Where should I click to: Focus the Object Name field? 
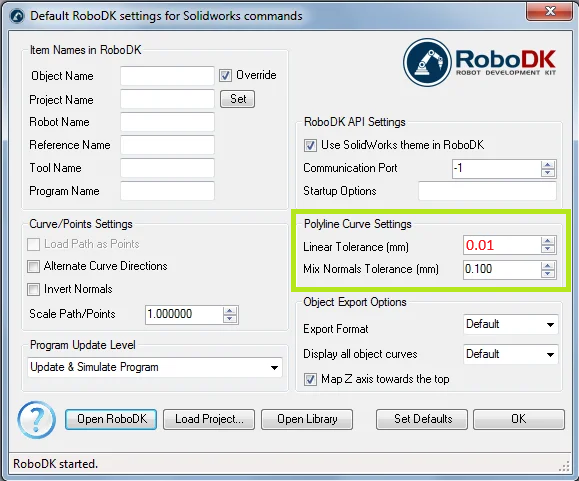(167, 76)
